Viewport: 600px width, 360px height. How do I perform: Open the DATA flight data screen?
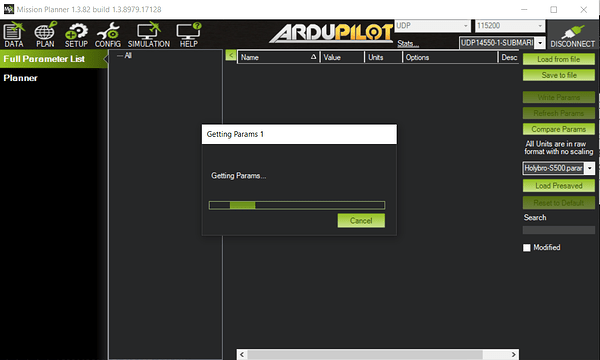[x=14, y=34]
